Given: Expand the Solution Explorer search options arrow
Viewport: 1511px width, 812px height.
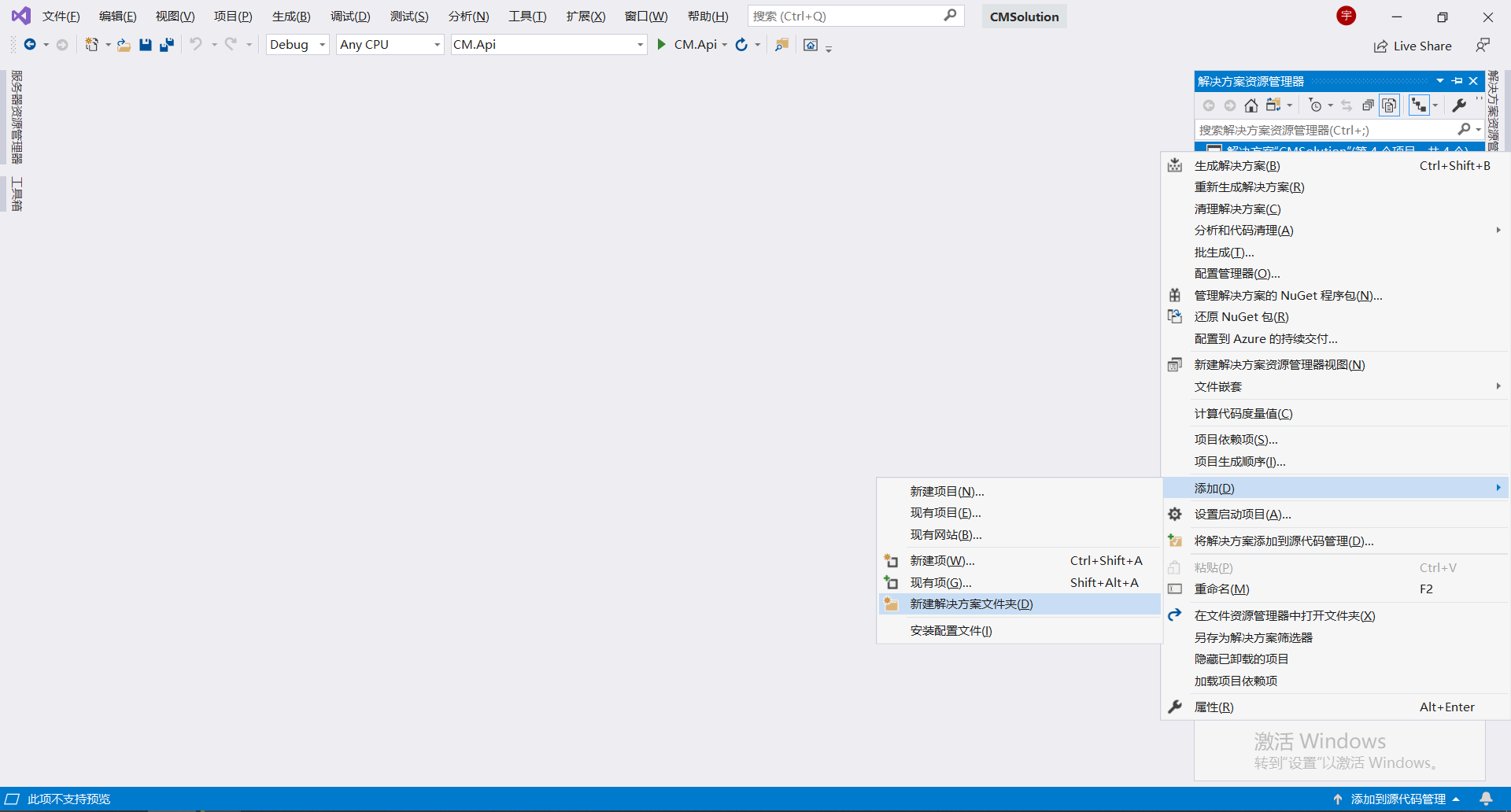Looking at the screenshot, I should 1478,130.
